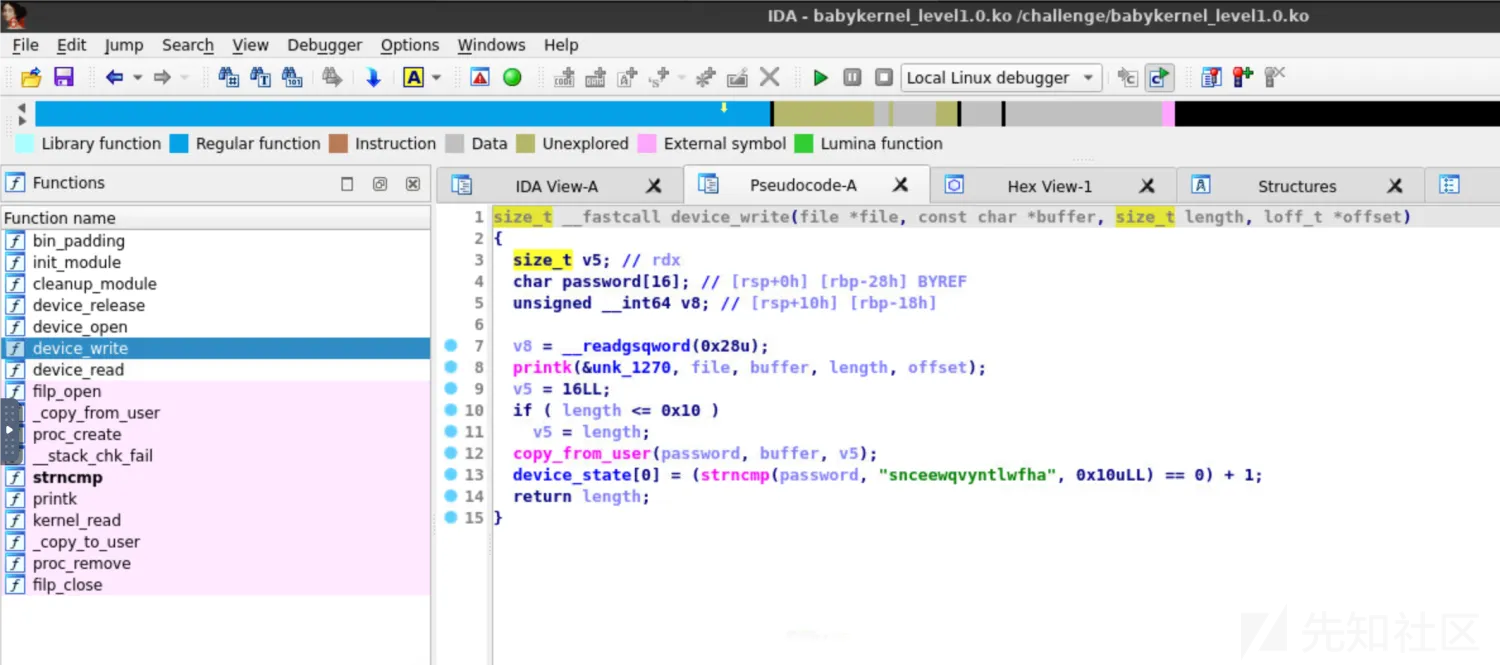Click the convert to code icon
The width and height of the screenshot is (1500, 665).
point(564,77)
